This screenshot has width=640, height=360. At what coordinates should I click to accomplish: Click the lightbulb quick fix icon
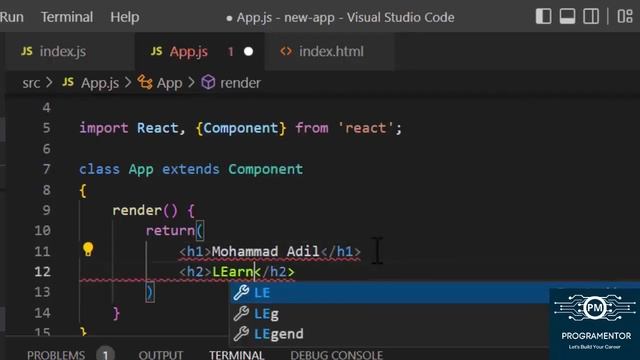click(x=88, y=249)
